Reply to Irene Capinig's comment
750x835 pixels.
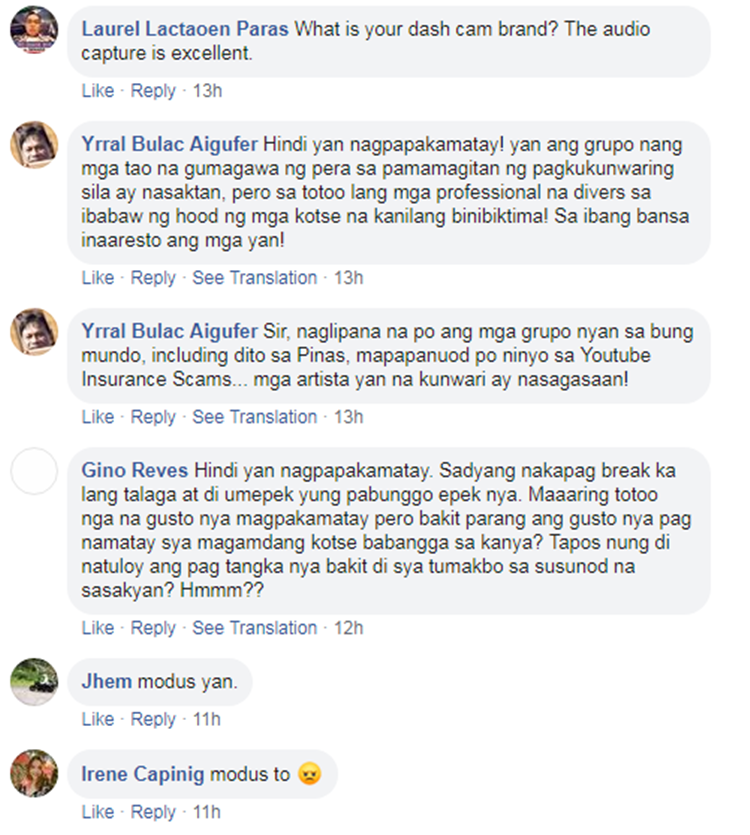click(x=153, y=812)
